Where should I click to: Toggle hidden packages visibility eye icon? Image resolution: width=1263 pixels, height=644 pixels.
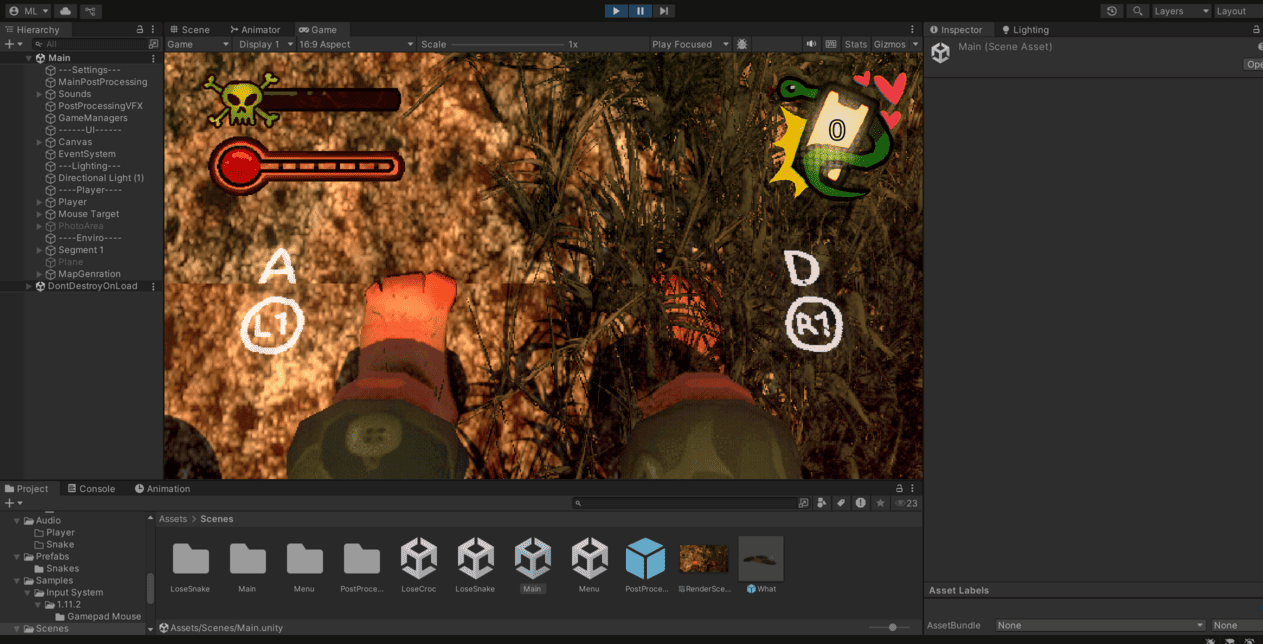coord(905,503)
